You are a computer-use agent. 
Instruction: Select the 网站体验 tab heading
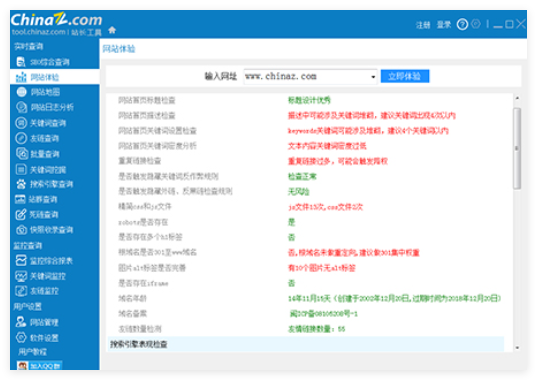tap(119, 49)
